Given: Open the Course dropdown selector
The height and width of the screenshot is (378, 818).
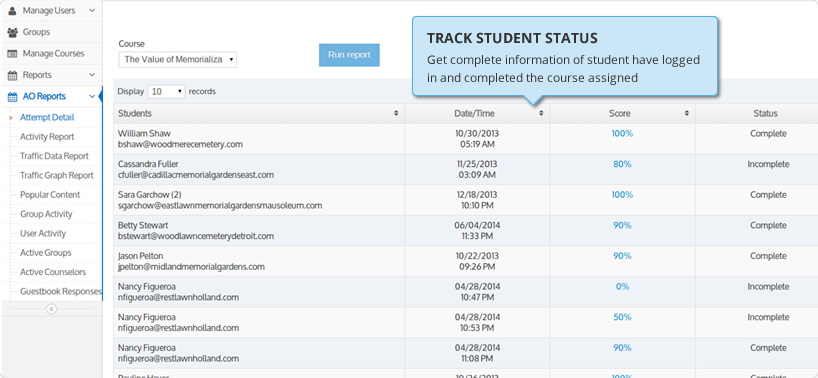Looking at the screenshot, I should coord(177,59).
